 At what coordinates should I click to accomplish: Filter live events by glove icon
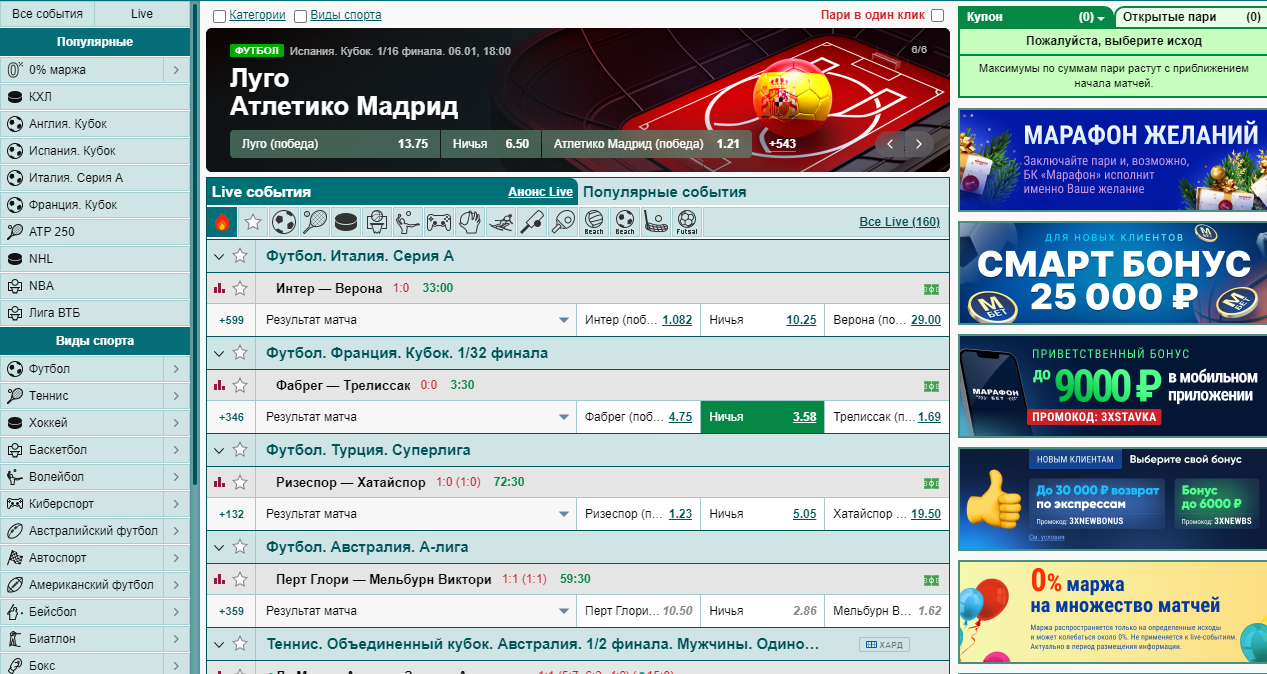coord(469,221)
